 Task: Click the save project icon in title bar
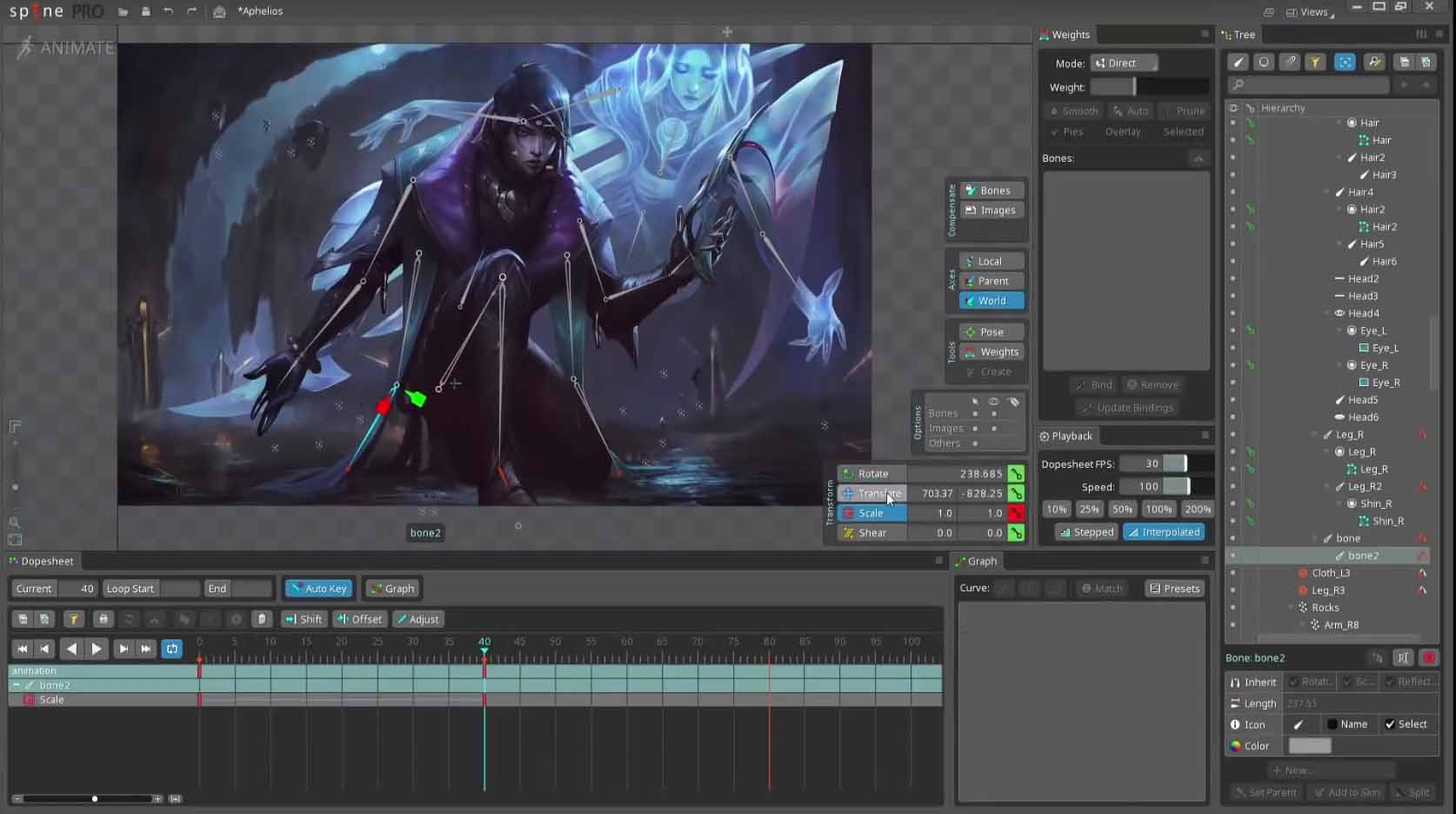(x=145, y=11)
